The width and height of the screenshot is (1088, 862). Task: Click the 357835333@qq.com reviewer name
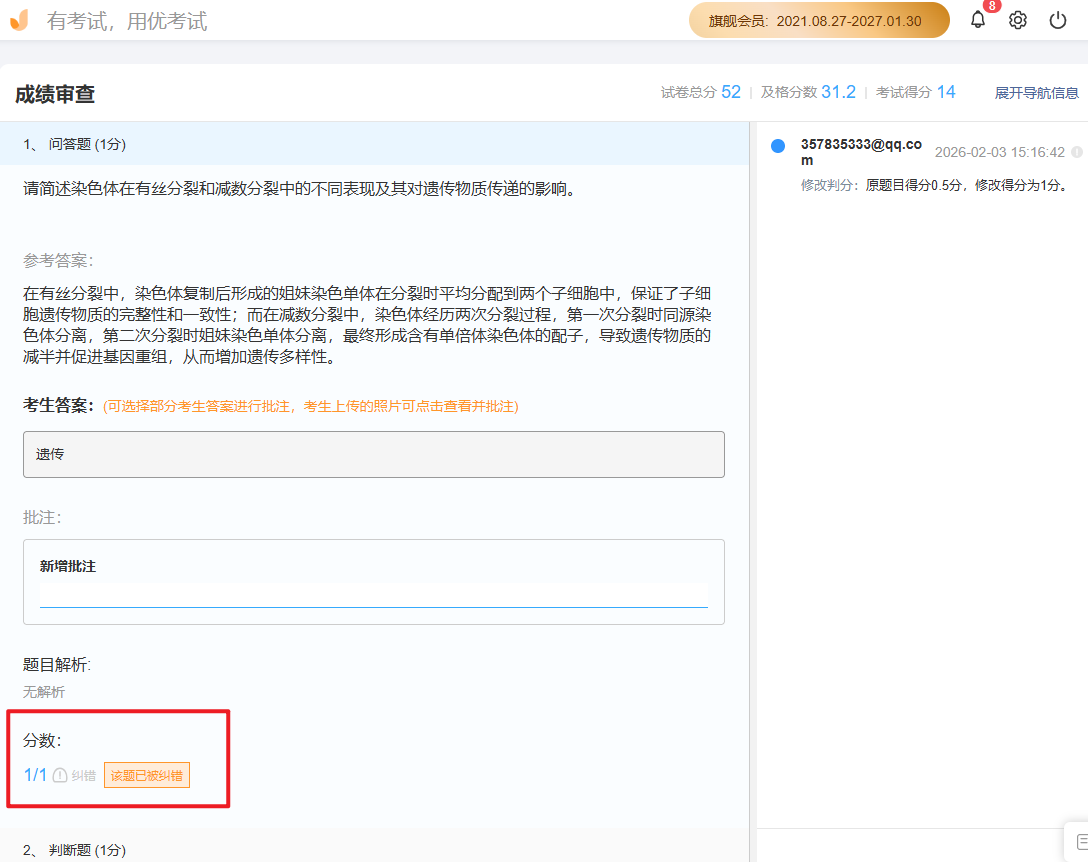[x=860, y=152]
